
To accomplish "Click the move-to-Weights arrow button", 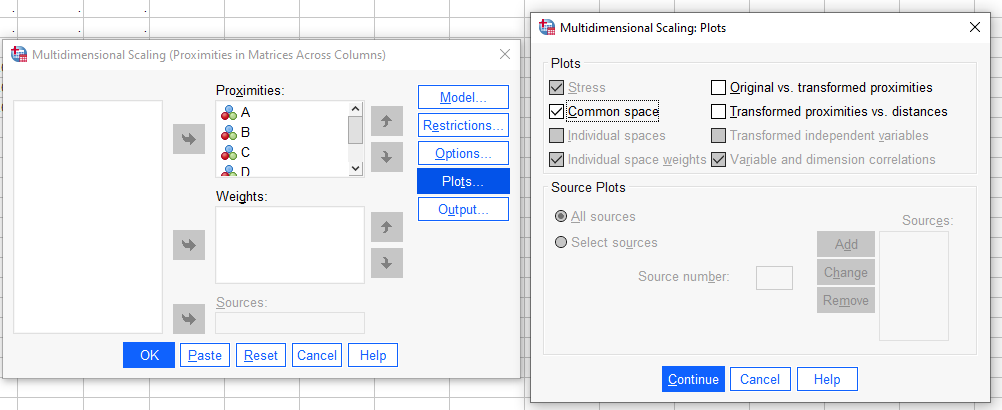I will [x=188, y=244].
